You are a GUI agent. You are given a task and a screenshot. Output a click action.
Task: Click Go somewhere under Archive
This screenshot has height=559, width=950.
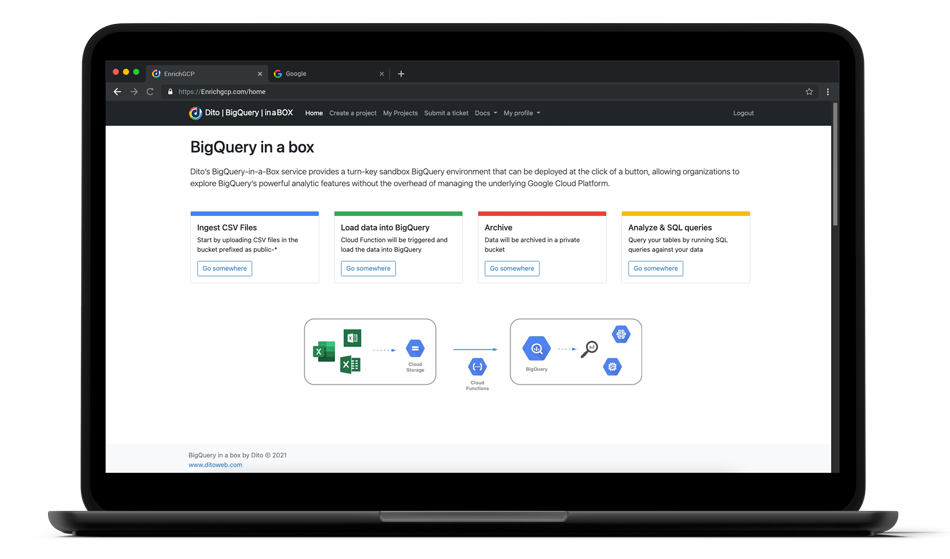[512, 268]
